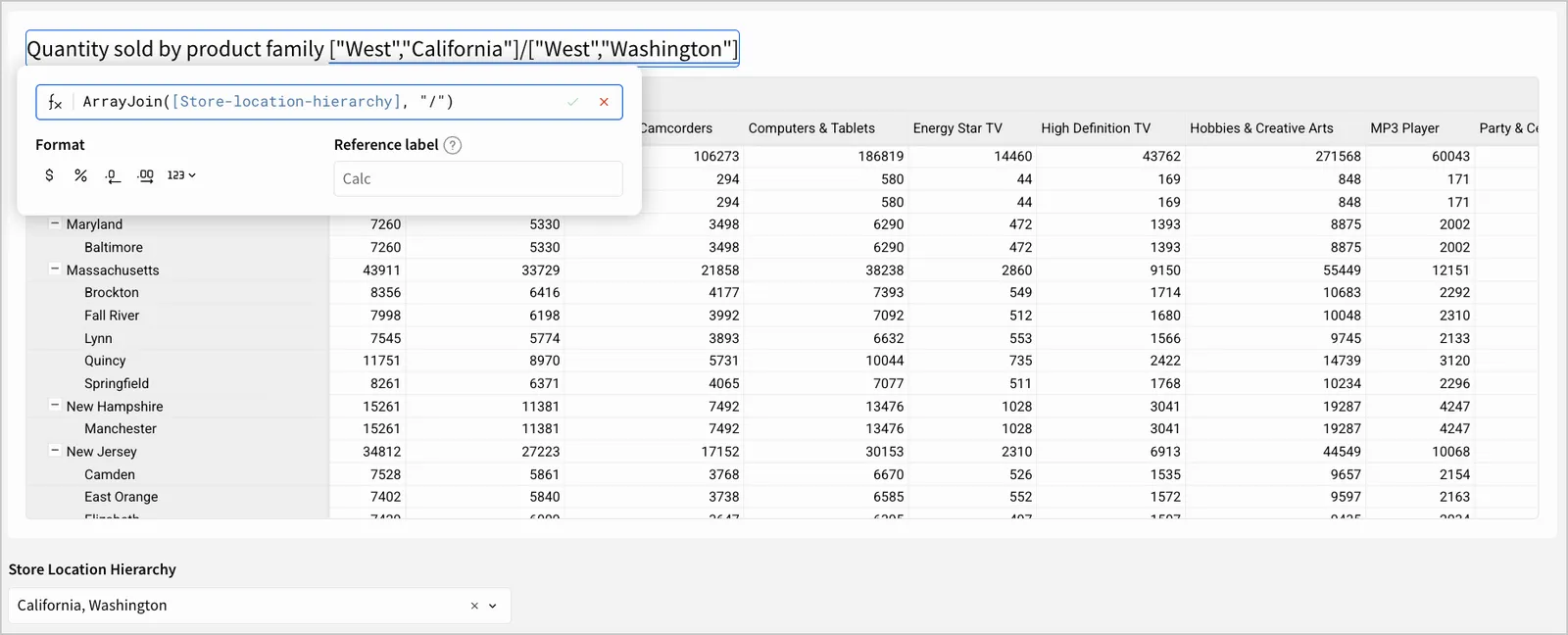Focus the Reference label Calc field
The image size is (1568, 635).
[478, 178]
